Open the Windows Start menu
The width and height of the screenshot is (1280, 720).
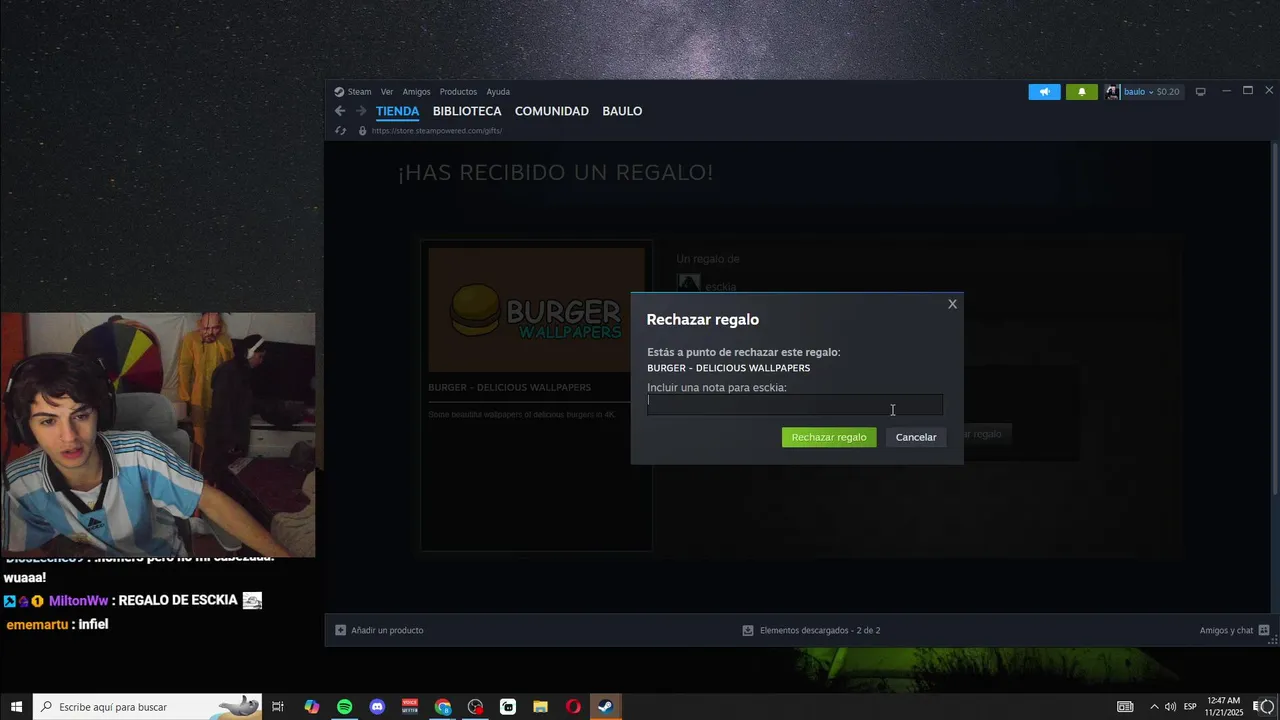pyautogui.click(x=16, y=707)
